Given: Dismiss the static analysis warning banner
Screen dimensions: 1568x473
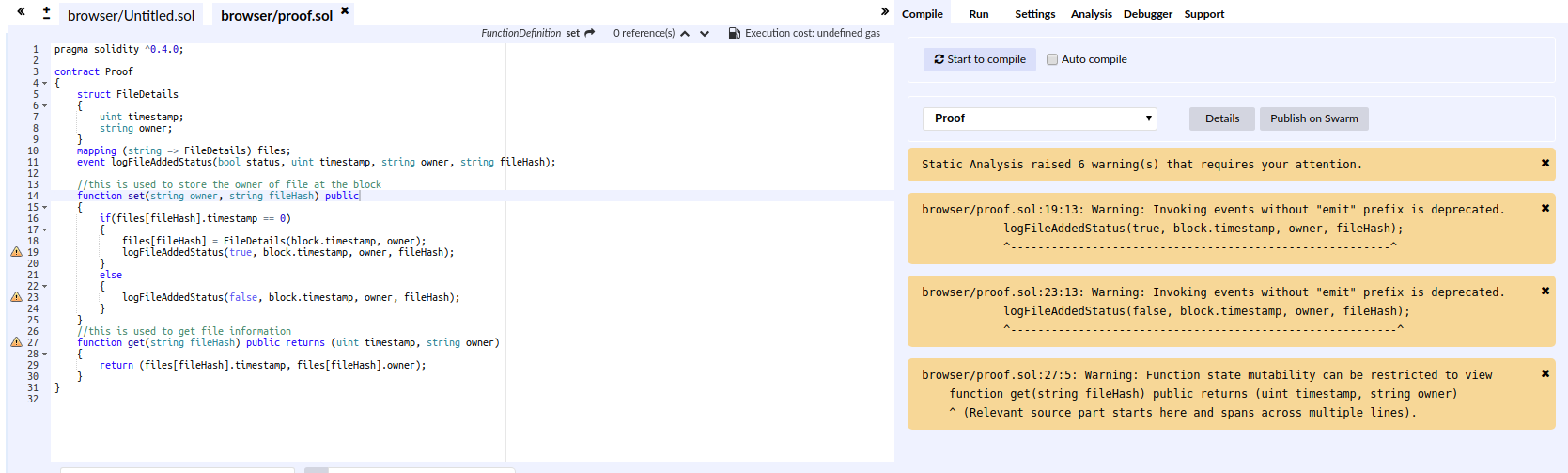Looking at the screenshot, I should [x=1545, y=164].
